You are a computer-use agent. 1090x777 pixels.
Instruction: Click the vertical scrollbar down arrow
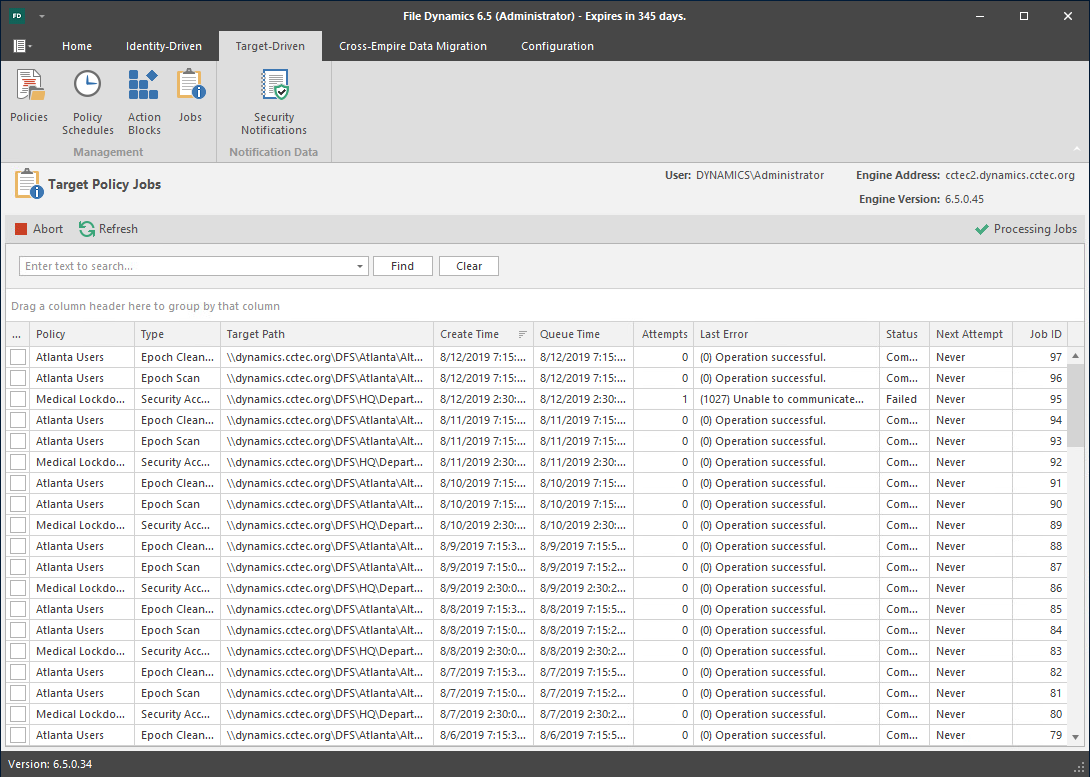coord(1076,737)
